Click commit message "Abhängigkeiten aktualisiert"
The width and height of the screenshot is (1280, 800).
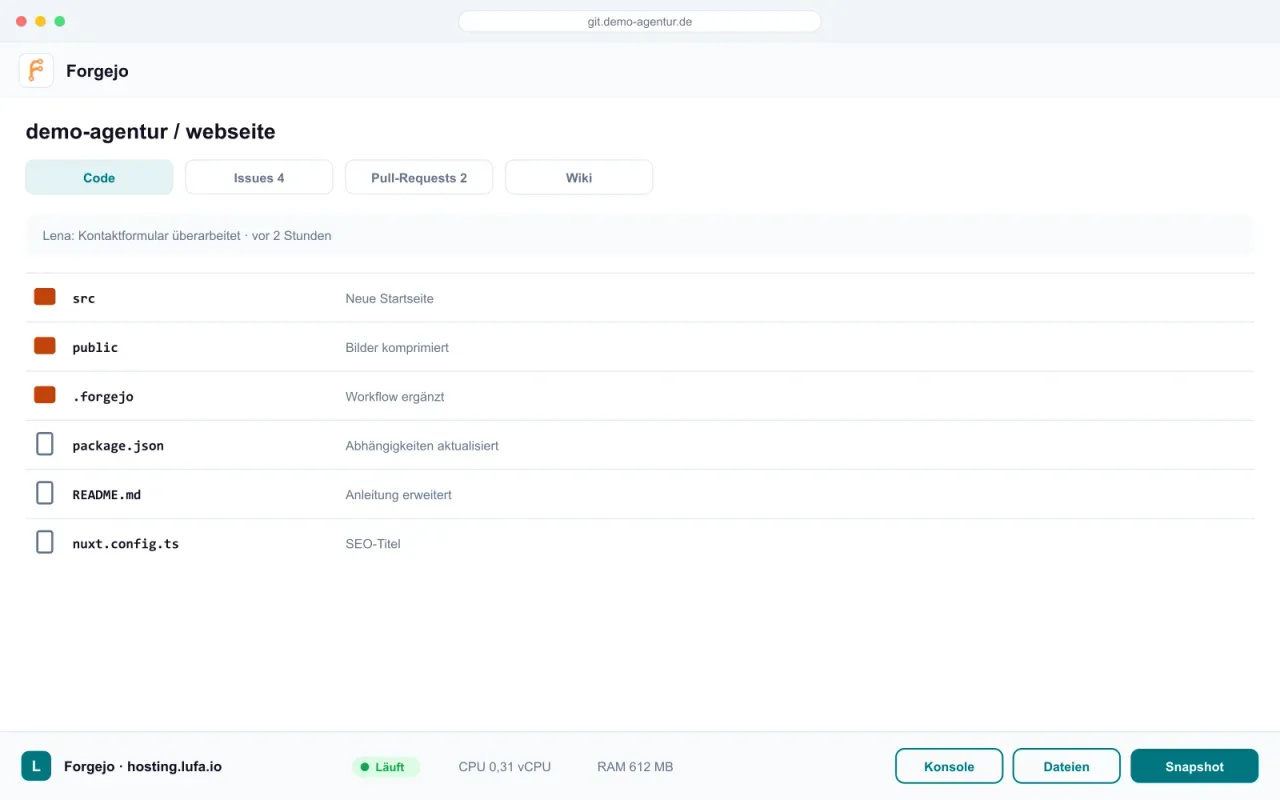pos(422,445)
